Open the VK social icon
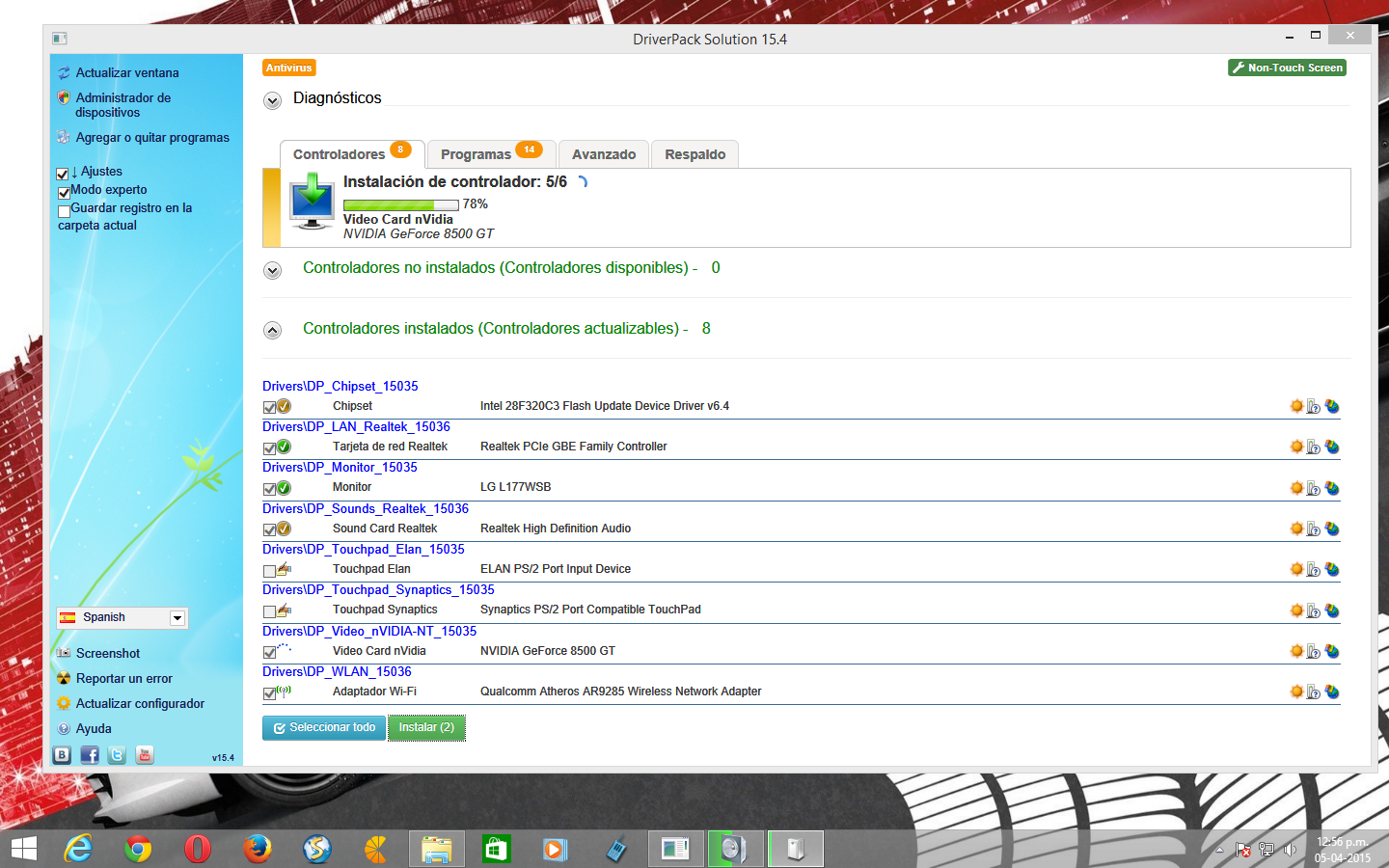The width and height of the screenshot is (1389, 868). (62, 755)
